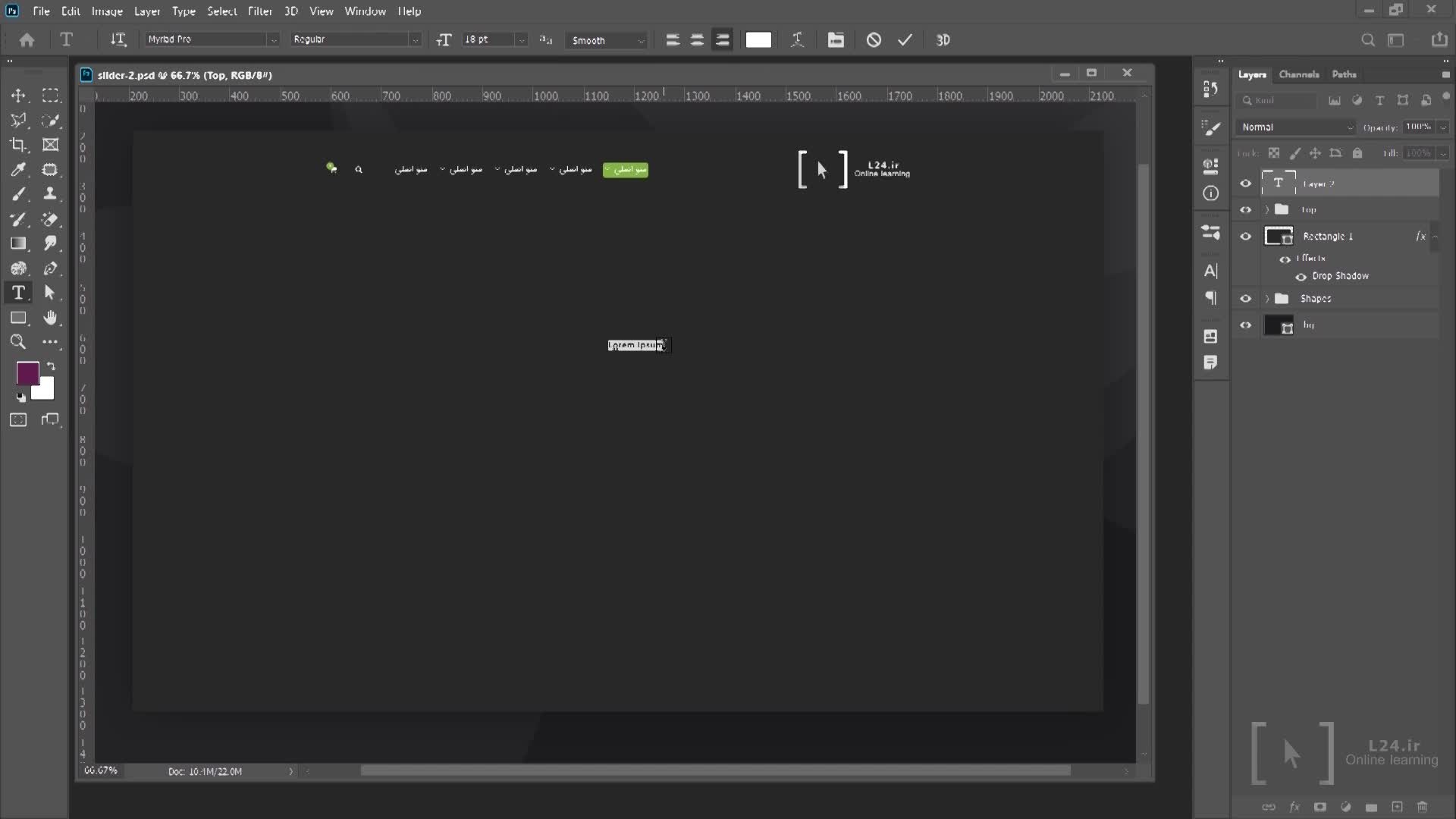Open the Myriad Pro font family dropdown
The height and width of the screenshot is (819, 1456).
tap(273, 40)
